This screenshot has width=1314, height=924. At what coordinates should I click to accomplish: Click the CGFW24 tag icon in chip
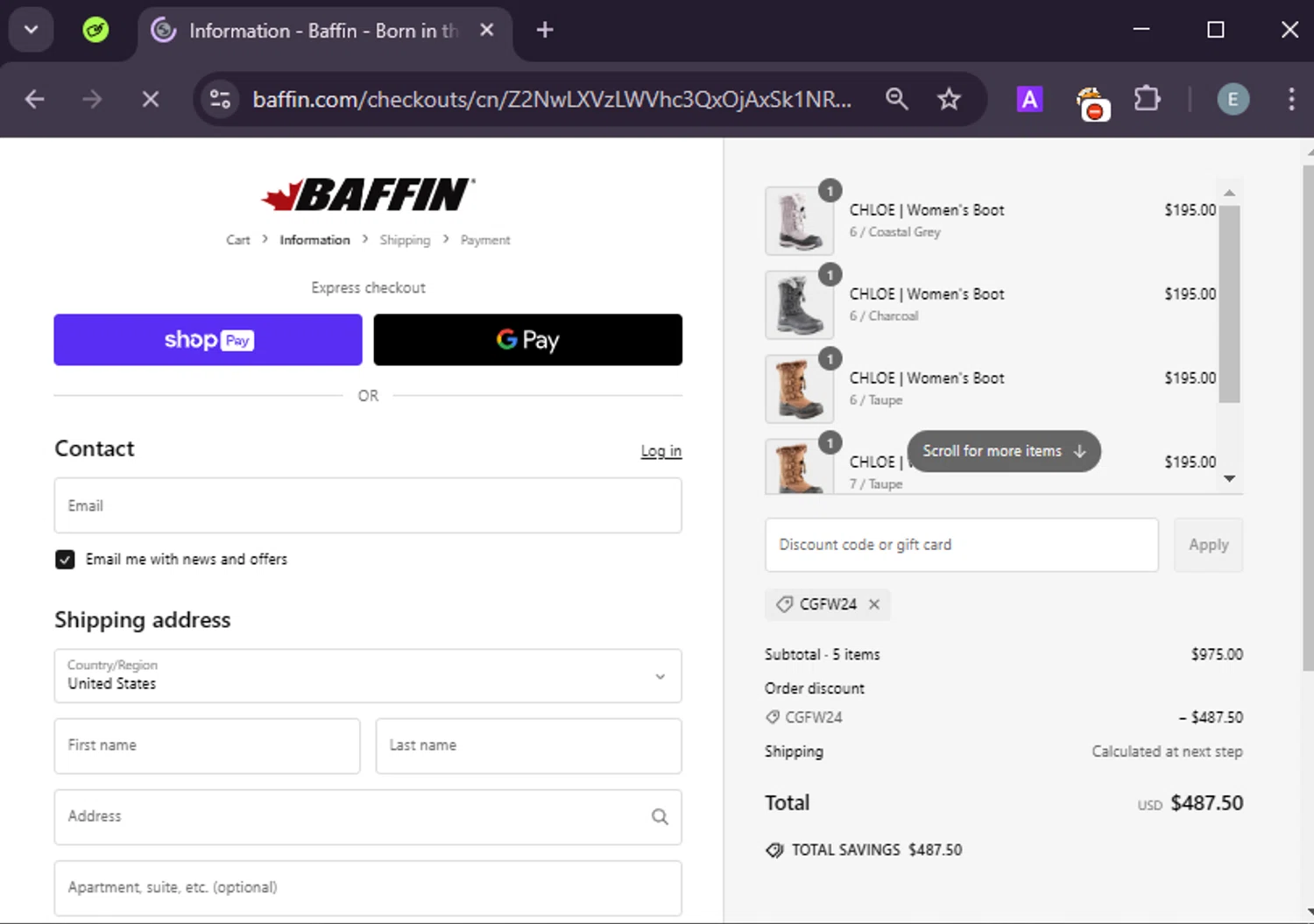(x=784, y=604)
